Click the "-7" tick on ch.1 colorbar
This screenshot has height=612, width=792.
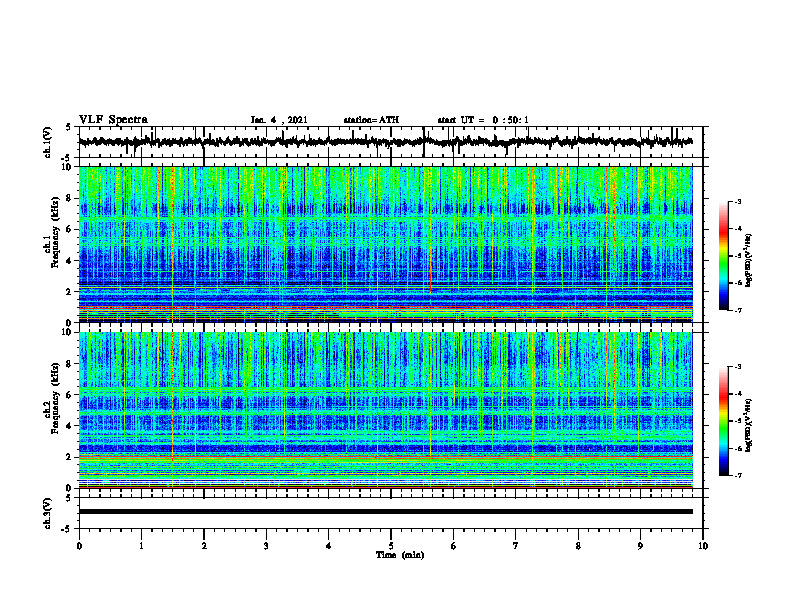click(x=738, y=310)
